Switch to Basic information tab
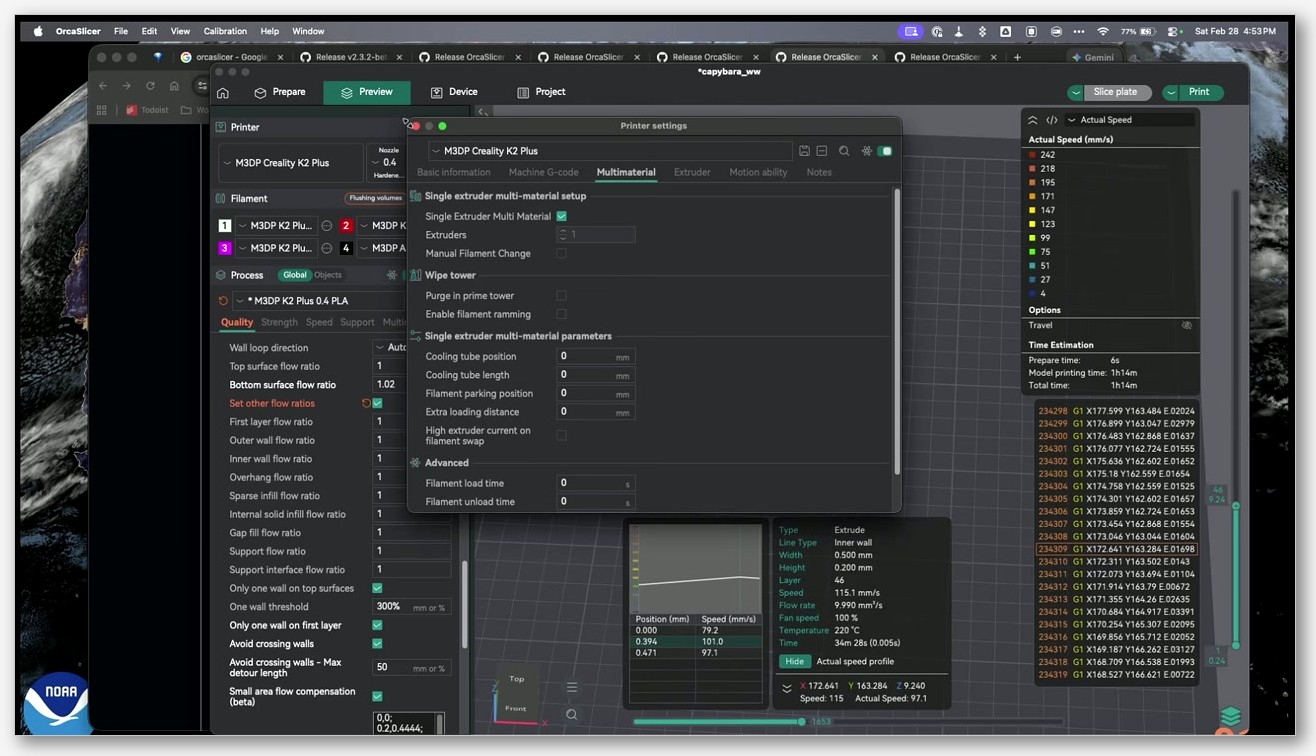The height and width of the screenshot is (756, 1316). 453,172
